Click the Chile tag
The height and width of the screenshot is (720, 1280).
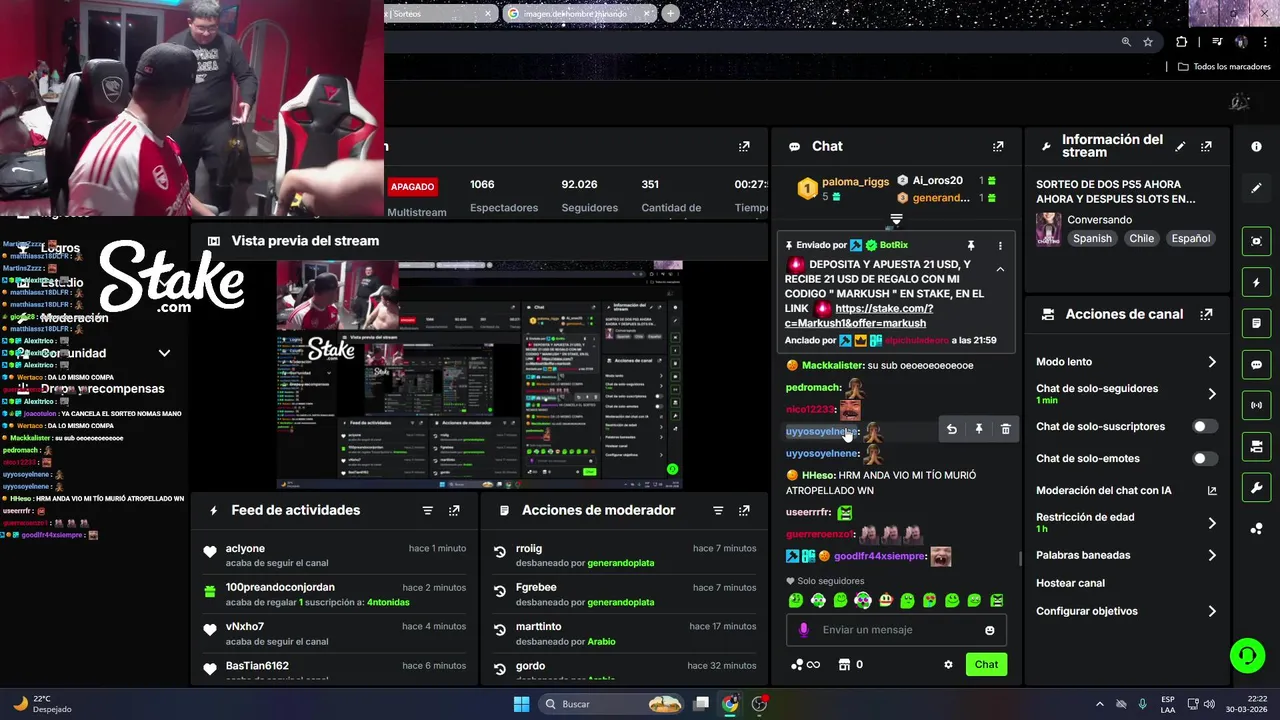click(1142, 239)
